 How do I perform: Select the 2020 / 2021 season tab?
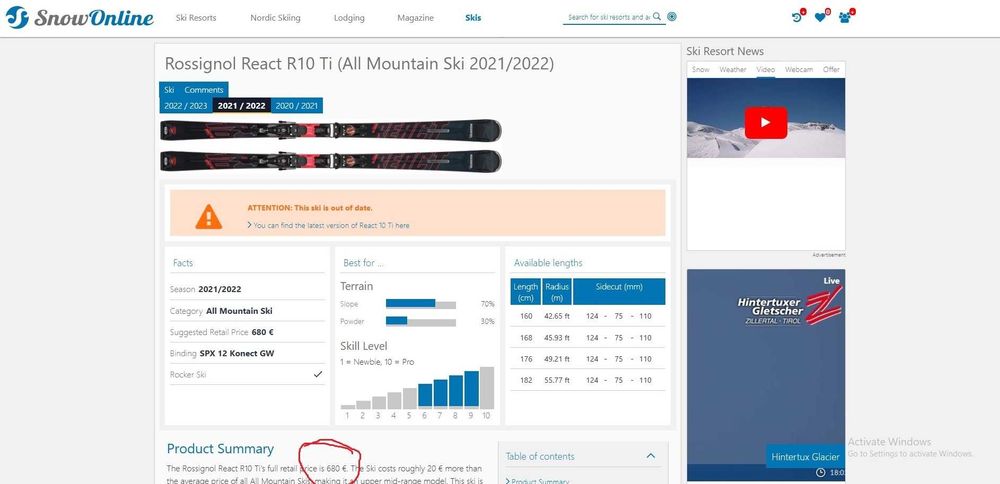tap(297, 106)
